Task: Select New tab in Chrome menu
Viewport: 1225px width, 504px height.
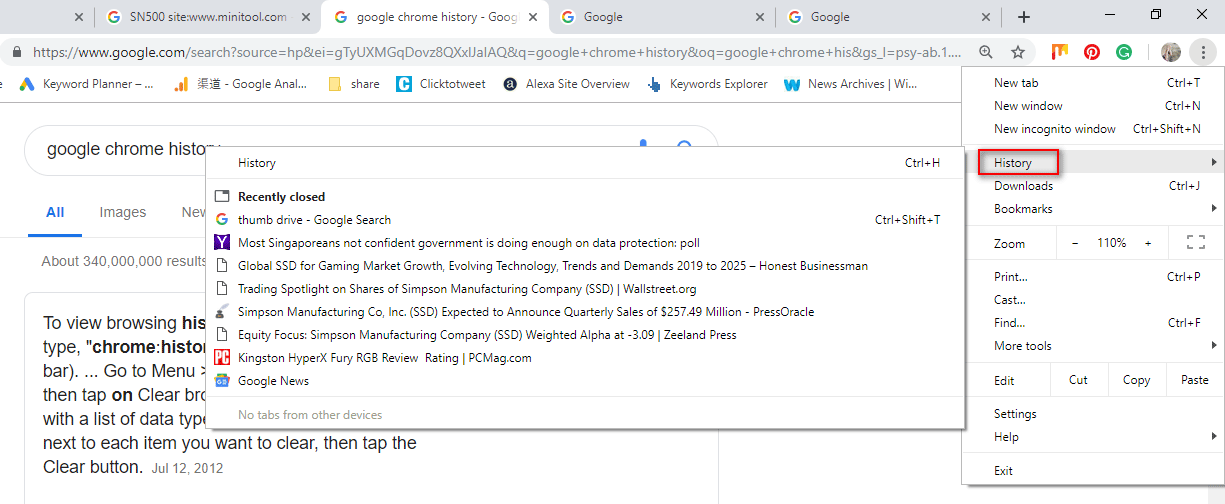Action: pyautogui.click(x=1093, y=83)
